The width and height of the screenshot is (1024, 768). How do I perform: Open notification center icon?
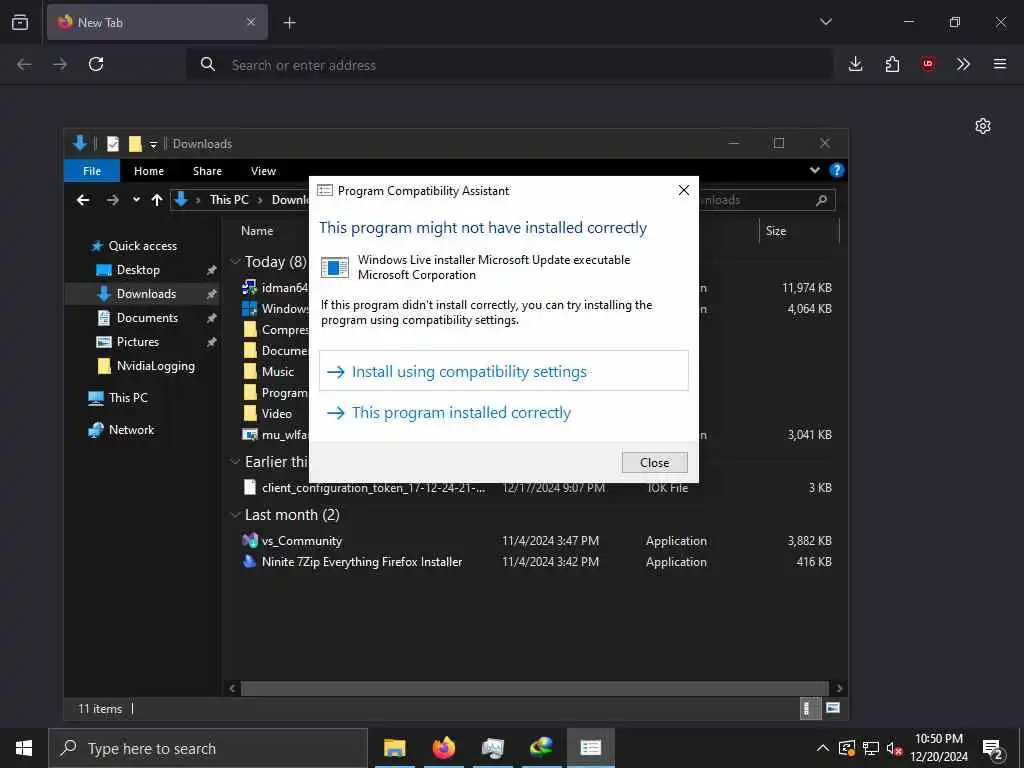click(x=993, y=748)
